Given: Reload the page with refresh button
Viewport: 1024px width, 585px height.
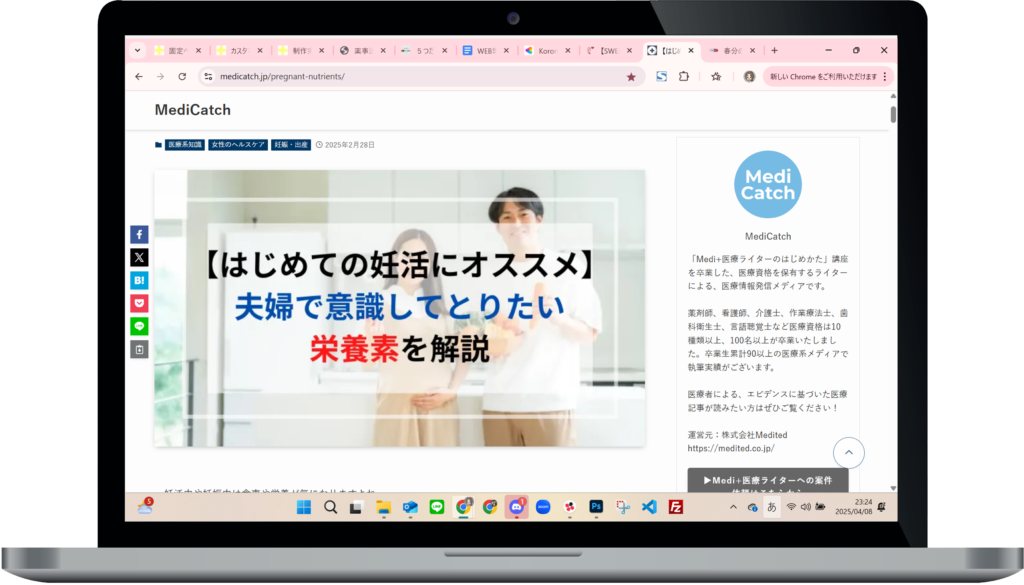Looking at the screenshot, I should 182,76.
